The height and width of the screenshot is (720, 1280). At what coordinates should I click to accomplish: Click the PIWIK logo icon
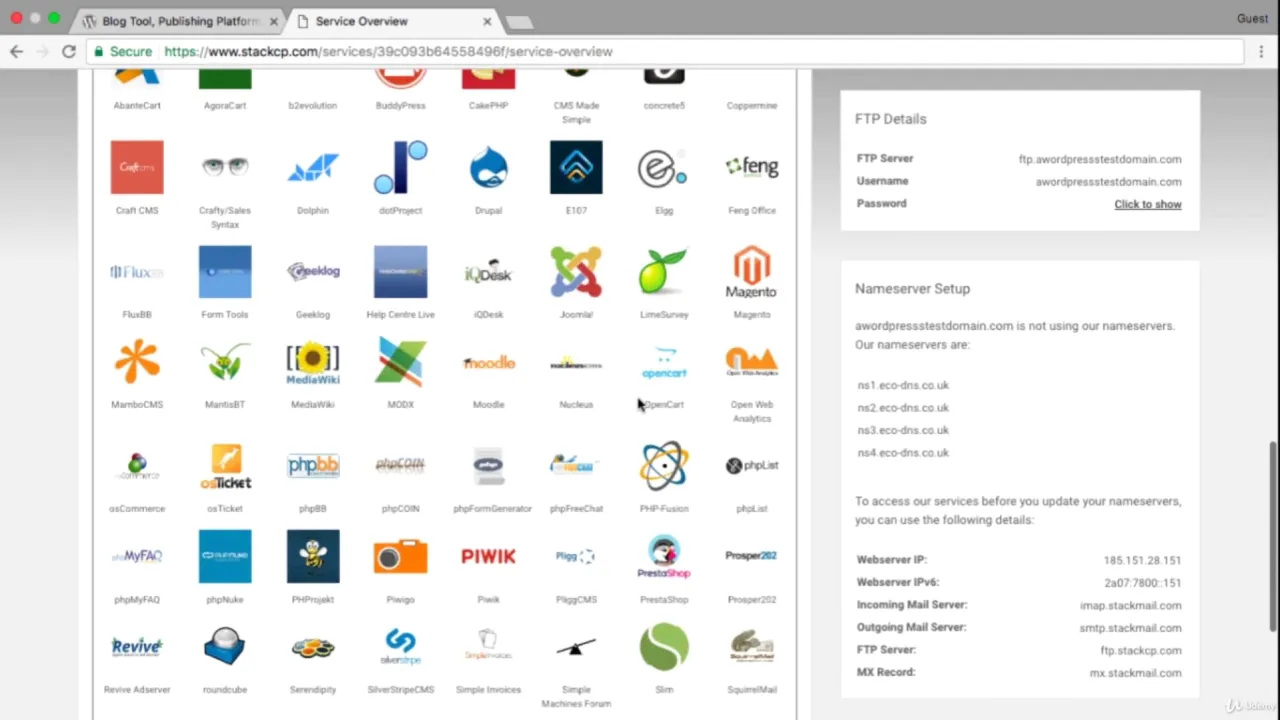coord(489,557)
